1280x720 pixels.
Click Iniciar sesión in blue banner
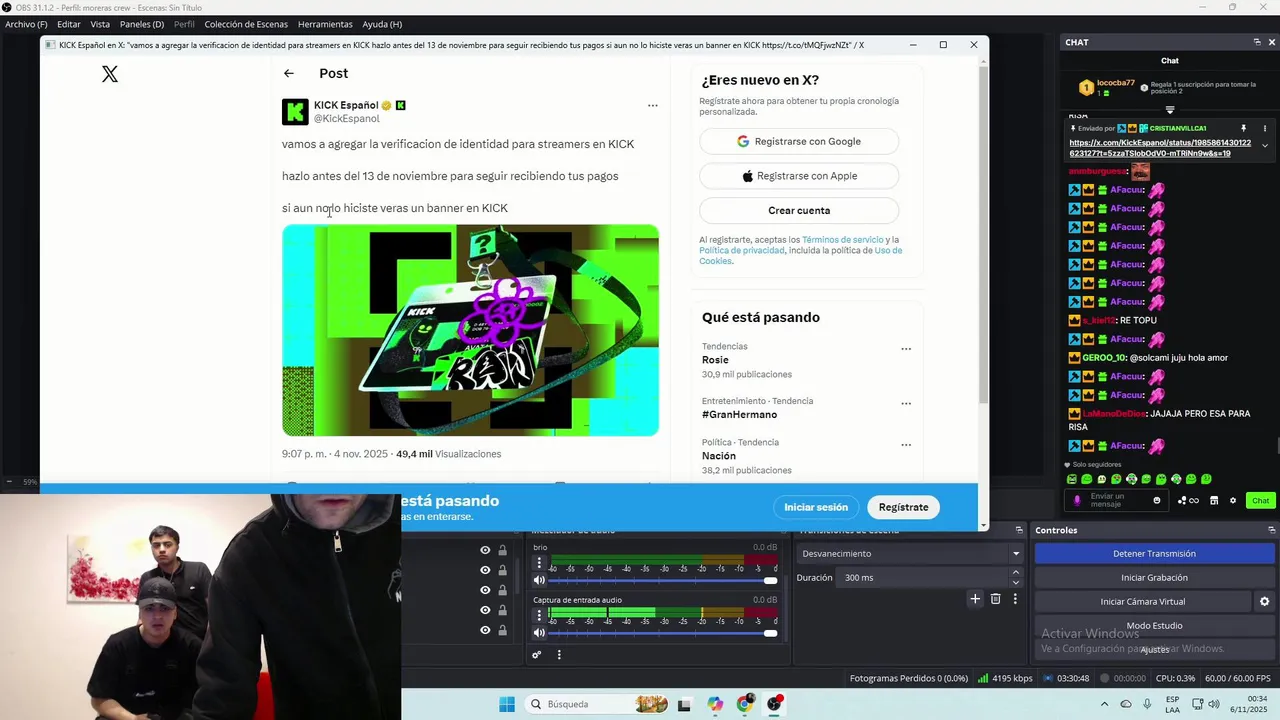point(816,507)
